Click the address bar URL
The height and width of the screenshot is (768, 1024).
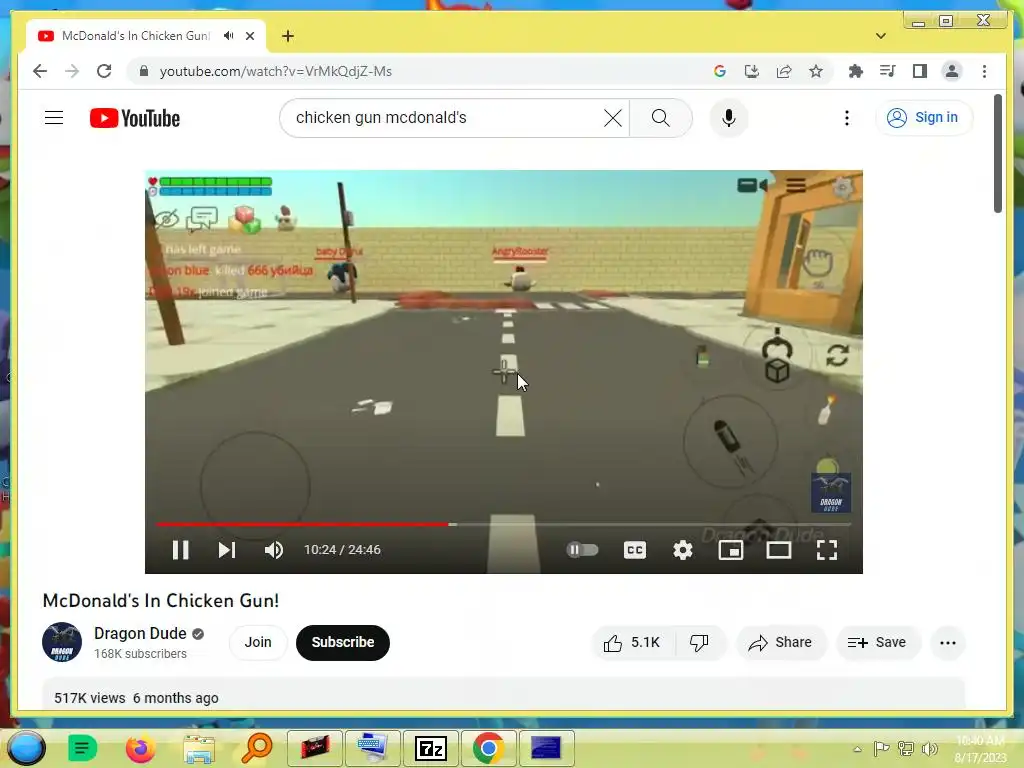point(276,71)
